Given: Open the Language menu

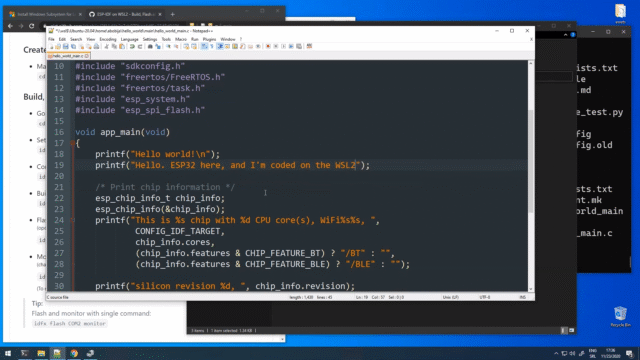Looking at the screenshot, I should (x=130, y=39).
